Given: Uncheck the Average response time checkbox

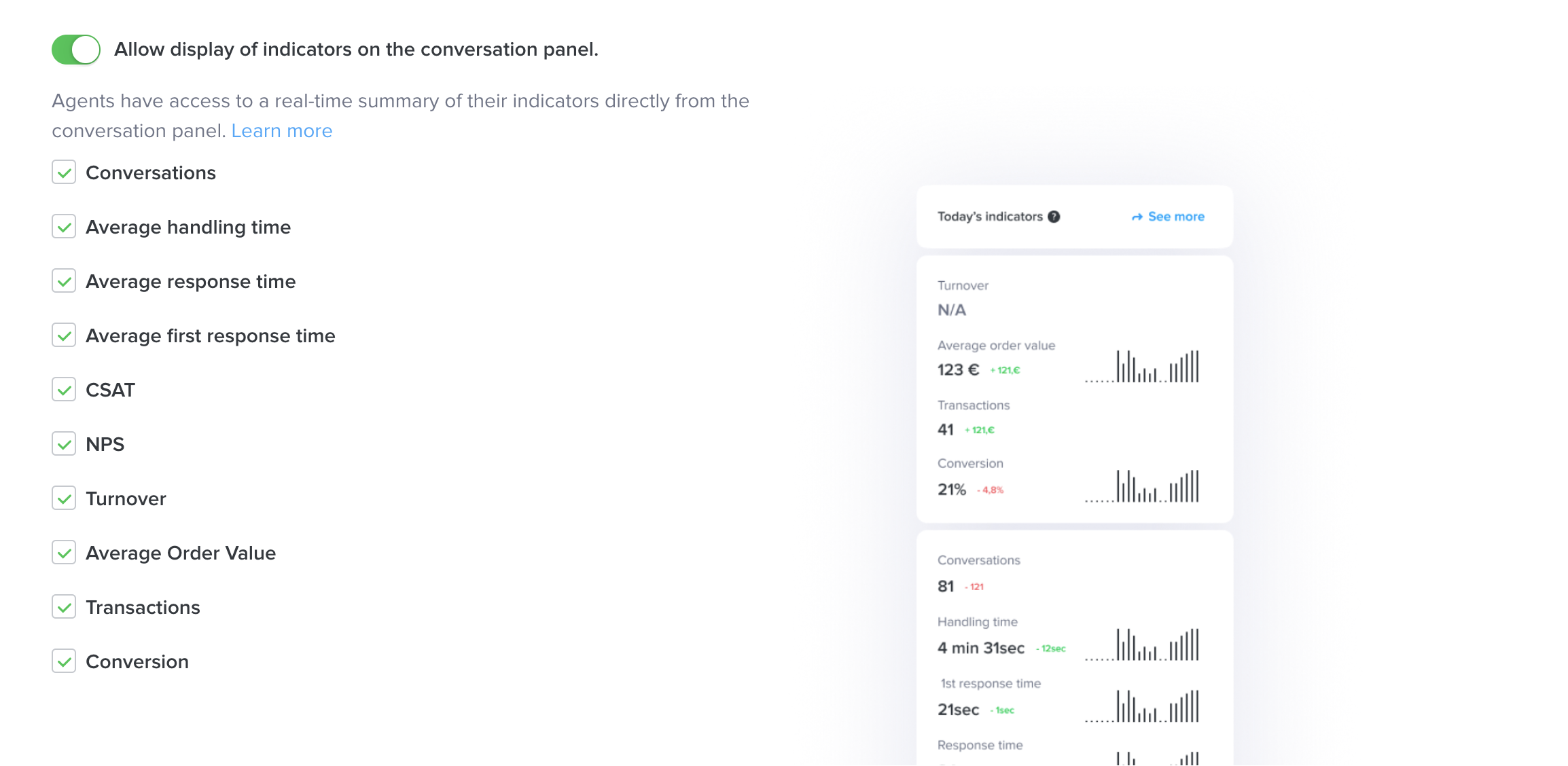Looking at the screenshot, I should (x=64, y=281).
